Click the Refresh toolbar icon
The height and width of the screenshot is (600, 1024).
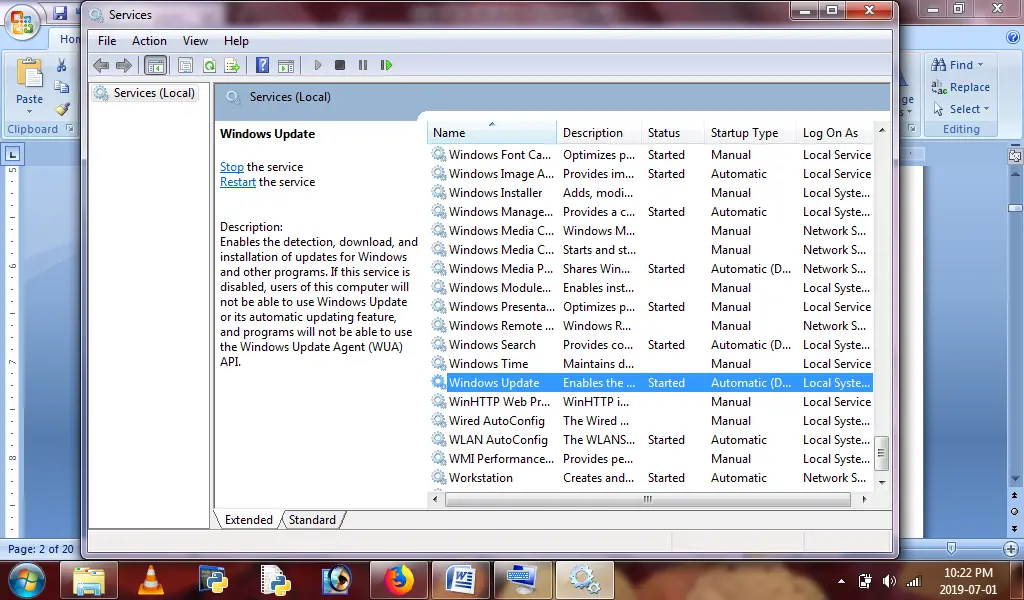point(209,65)
